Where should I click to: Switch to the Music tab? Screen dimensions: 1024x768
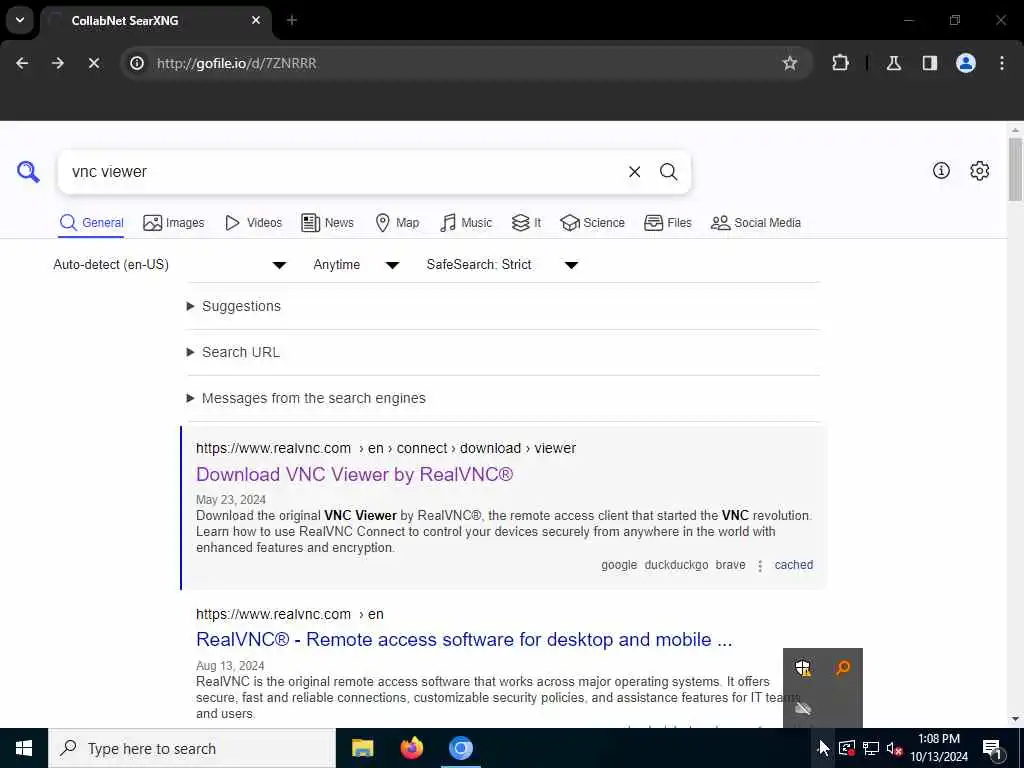466,223
